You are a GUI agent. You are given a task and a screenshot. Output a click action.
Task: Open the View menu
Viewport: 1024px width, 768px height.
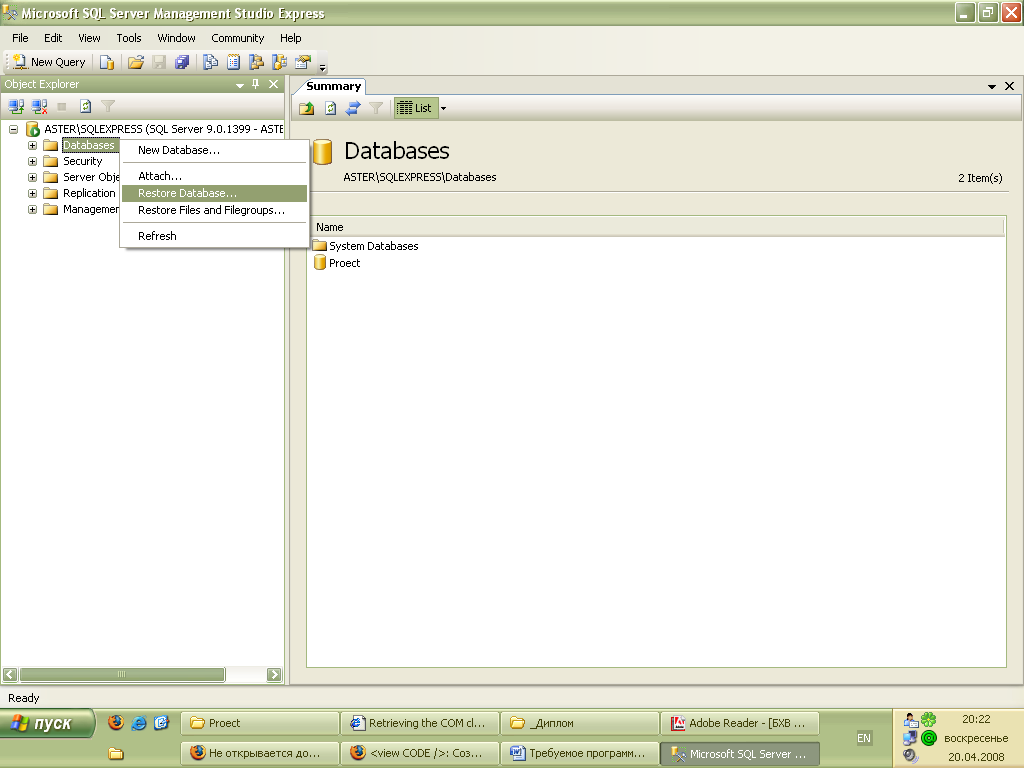point(89,38)
